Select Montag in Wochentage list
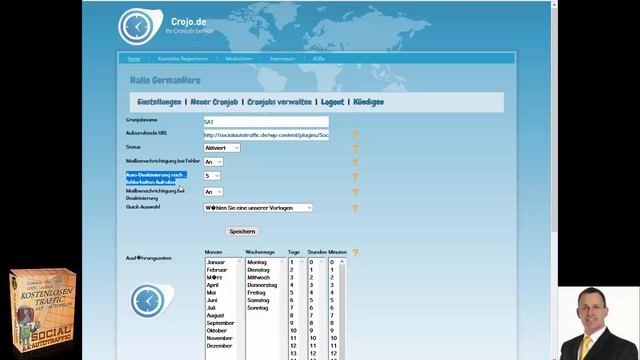The width and height of the screenshot is (640, 360). coord(257,262)
